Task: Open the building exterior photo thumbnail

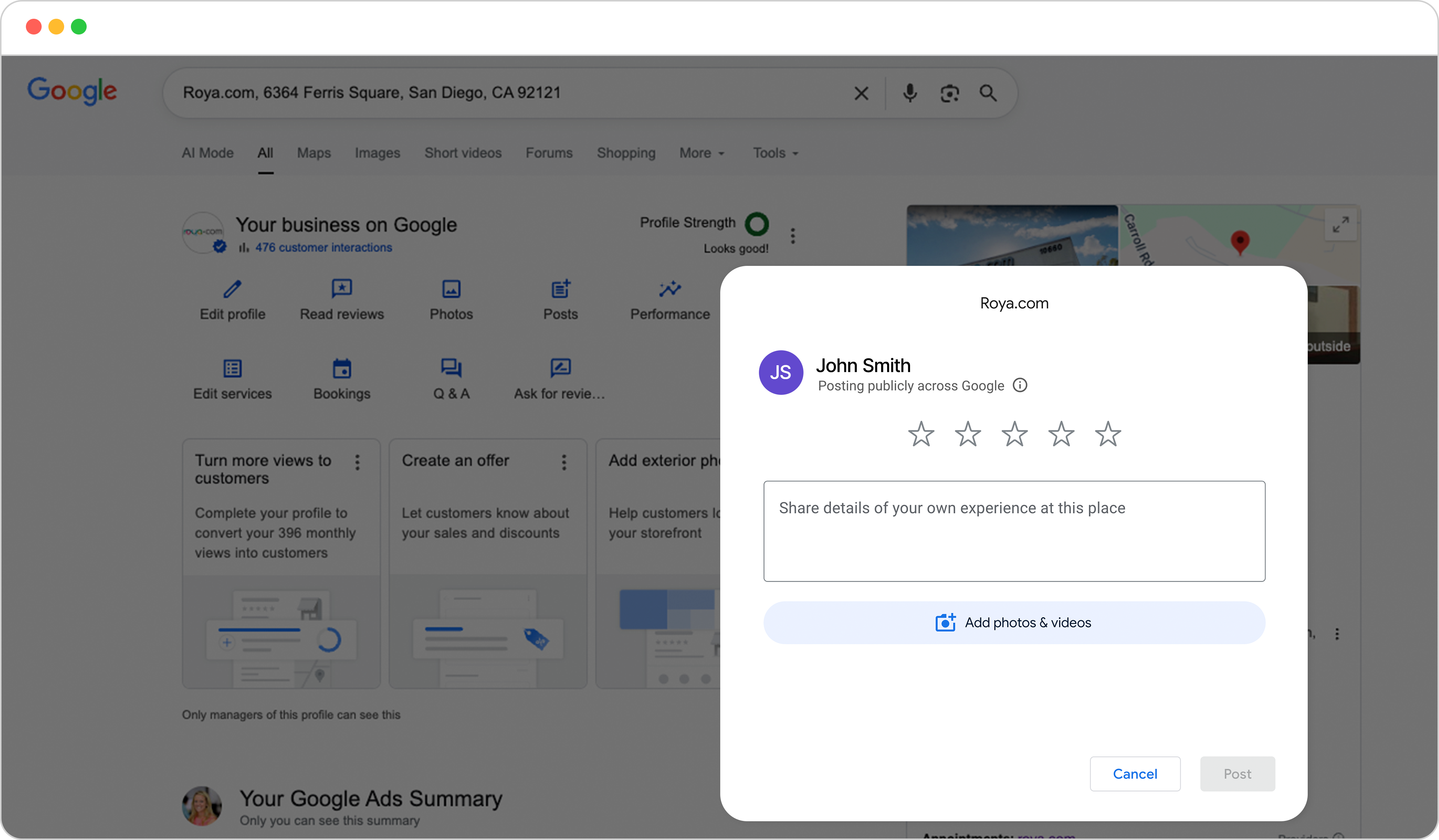Action: pyautogui.click(x=1012, y=235)
